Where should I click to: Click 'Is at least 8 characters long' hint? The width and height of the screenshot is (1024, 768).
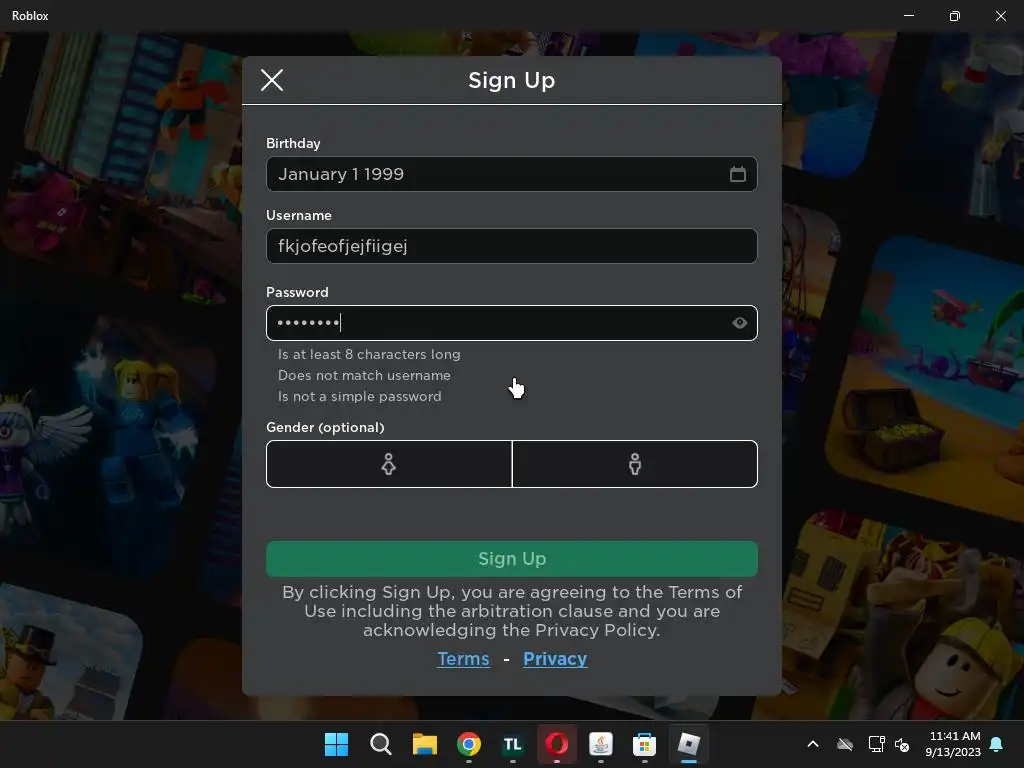point(369,355)
